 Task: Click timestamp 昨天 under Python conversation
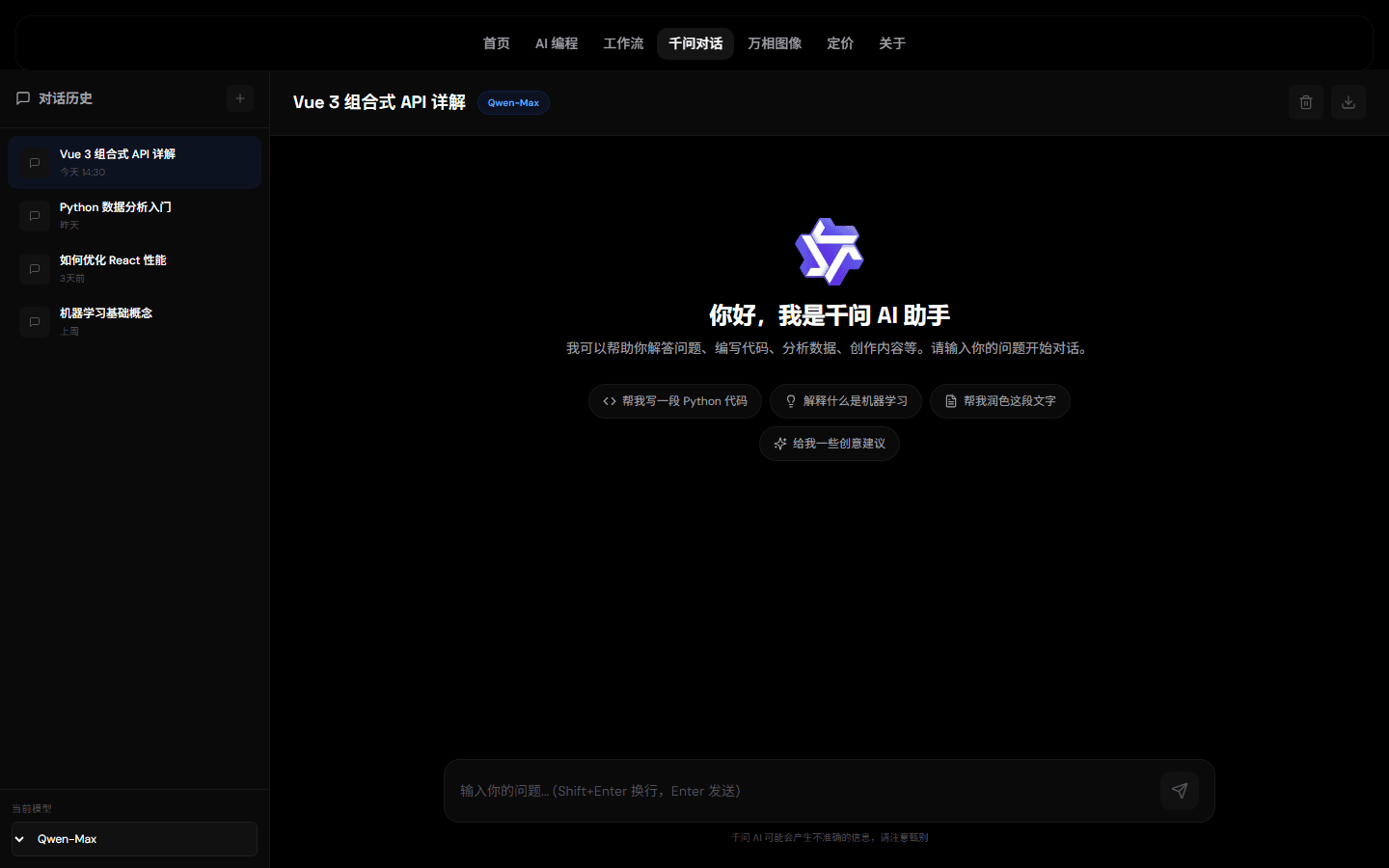[69, 226]
